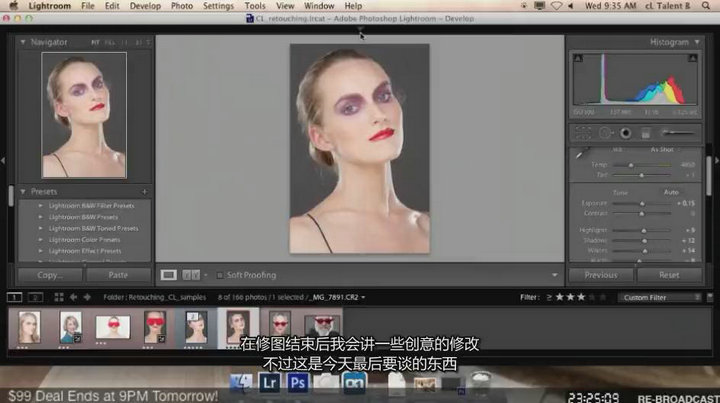This screenshot has height=403, width=720.
Task: Click the Reset button
Action: click(669, 274)
